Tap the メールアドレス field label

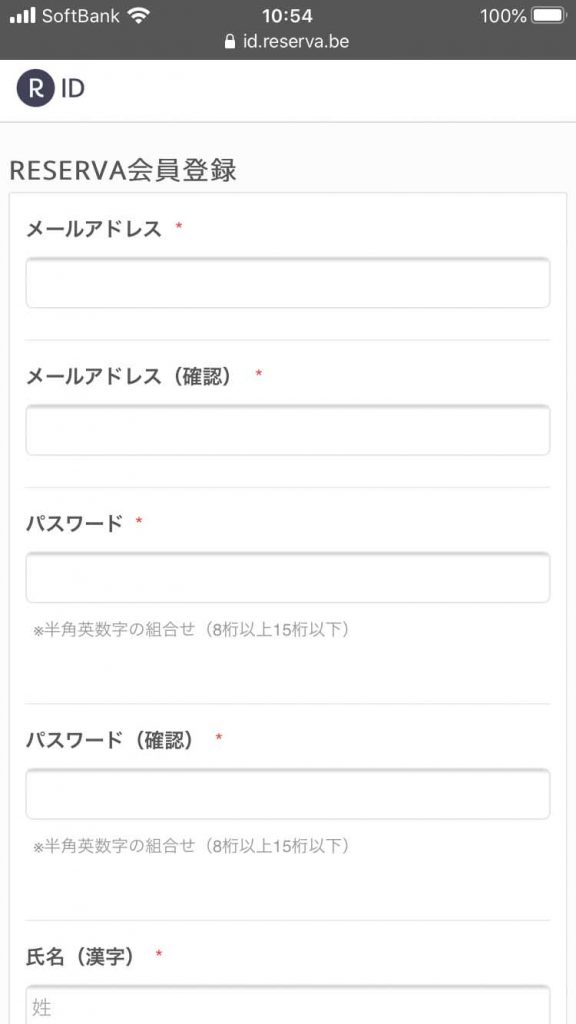pos(93,229)
